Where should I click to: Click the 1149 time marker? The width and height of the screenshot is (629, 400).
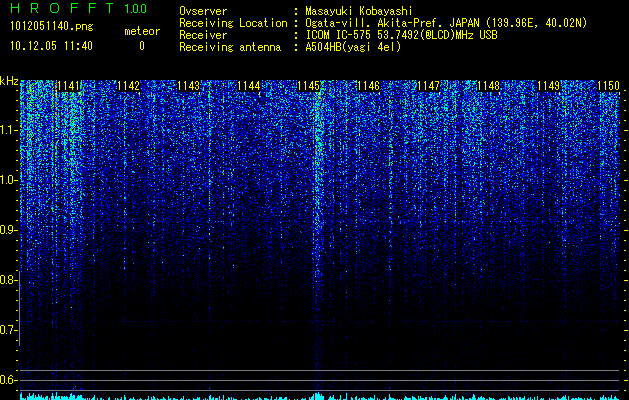pyautogui.click(x=548, y=86)
